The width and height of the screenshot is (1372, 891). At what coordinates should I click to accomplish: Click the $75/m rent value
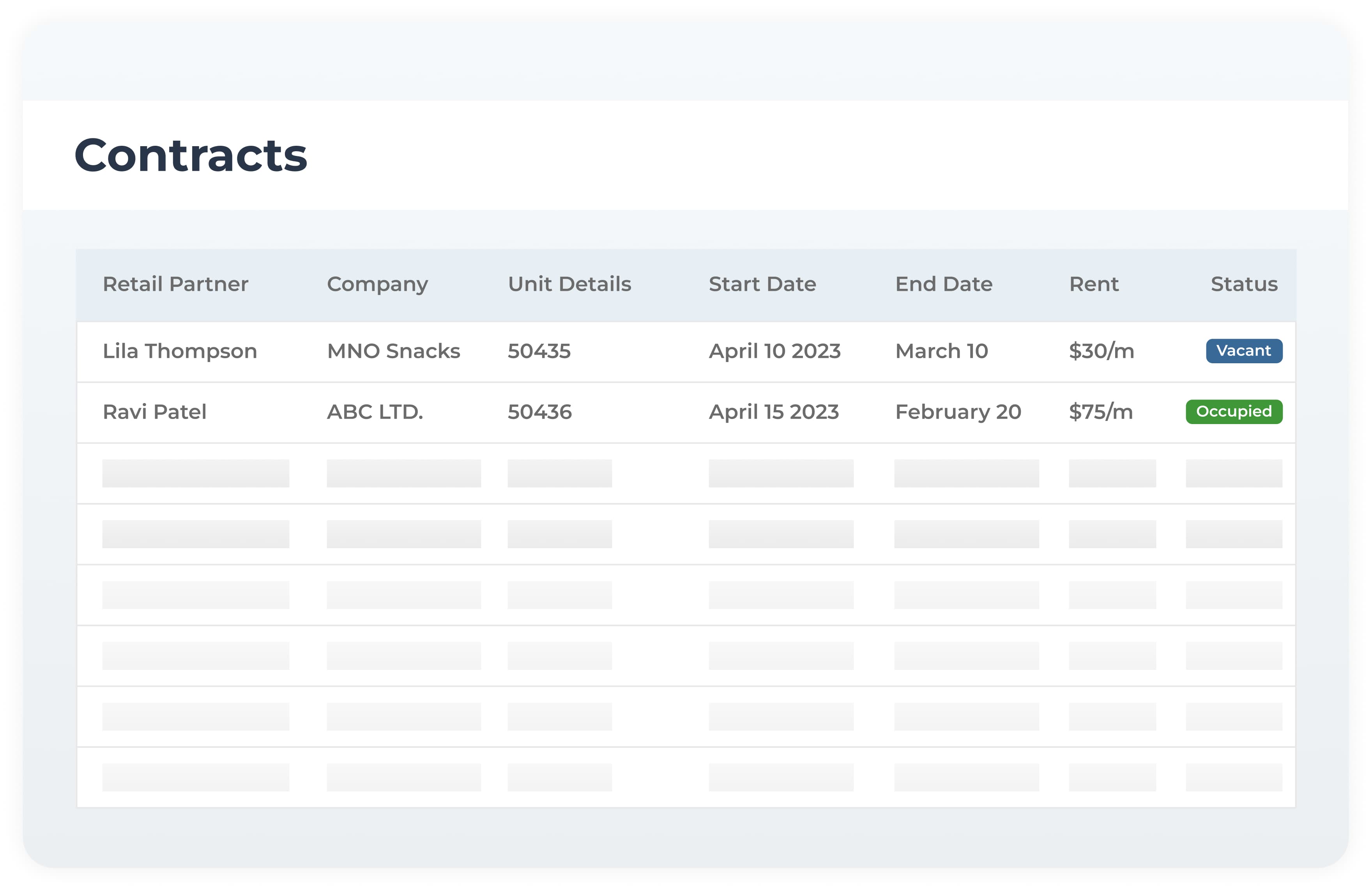(1100, 412)
